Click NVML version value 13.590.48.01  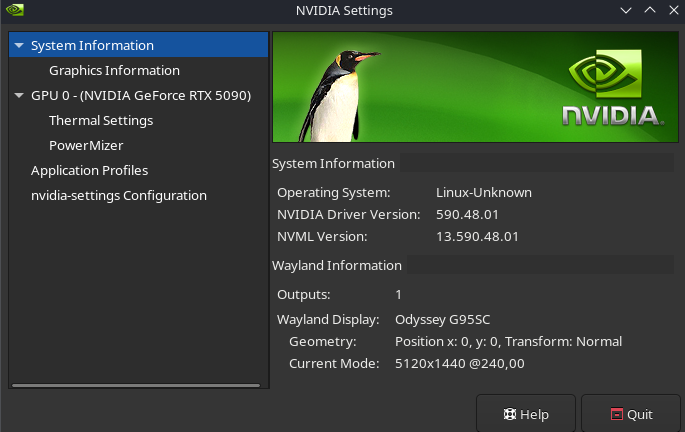[x=477, y=236]
